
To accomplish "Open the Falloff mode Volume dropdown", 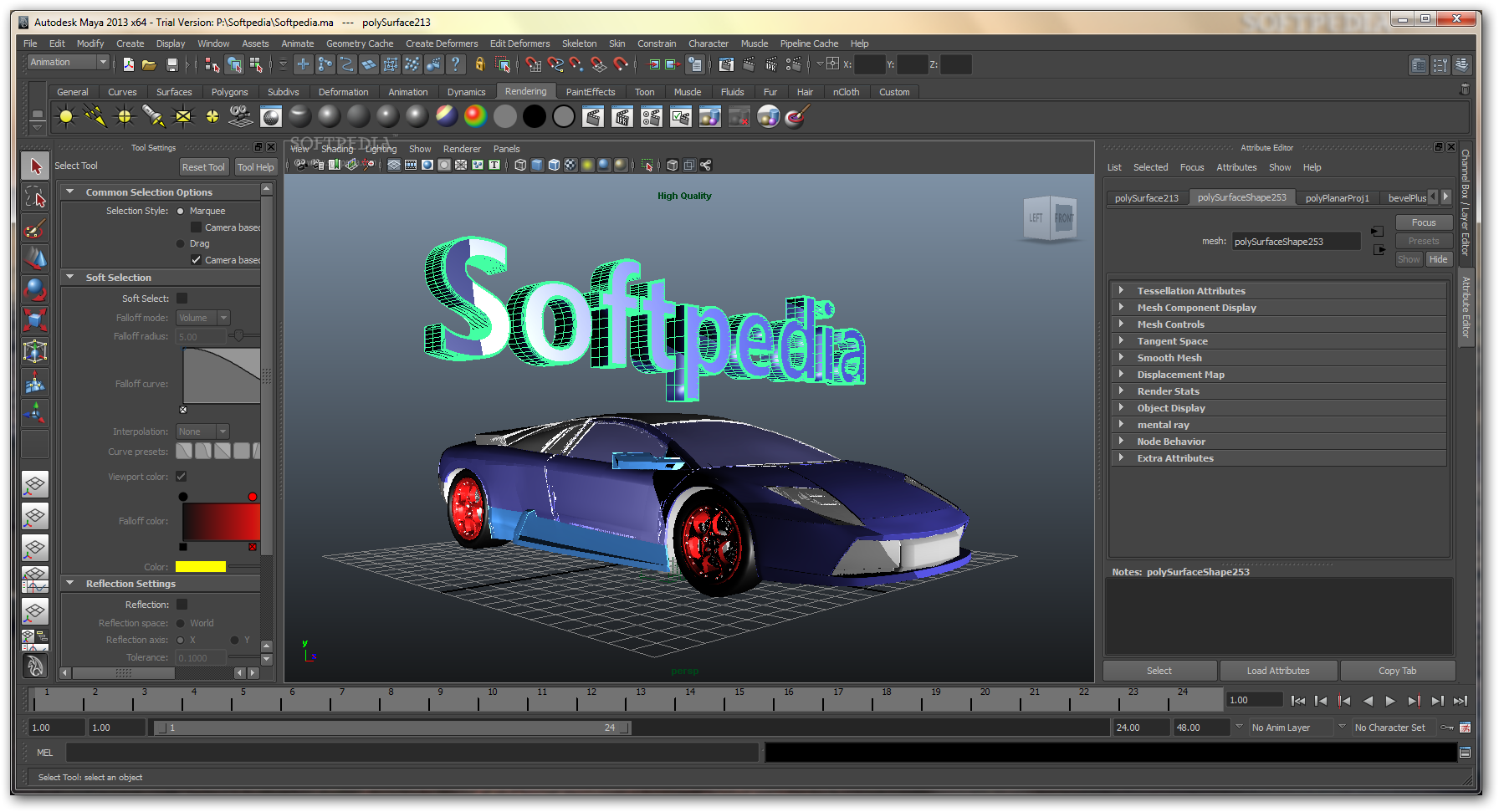I will coord(202,318).
